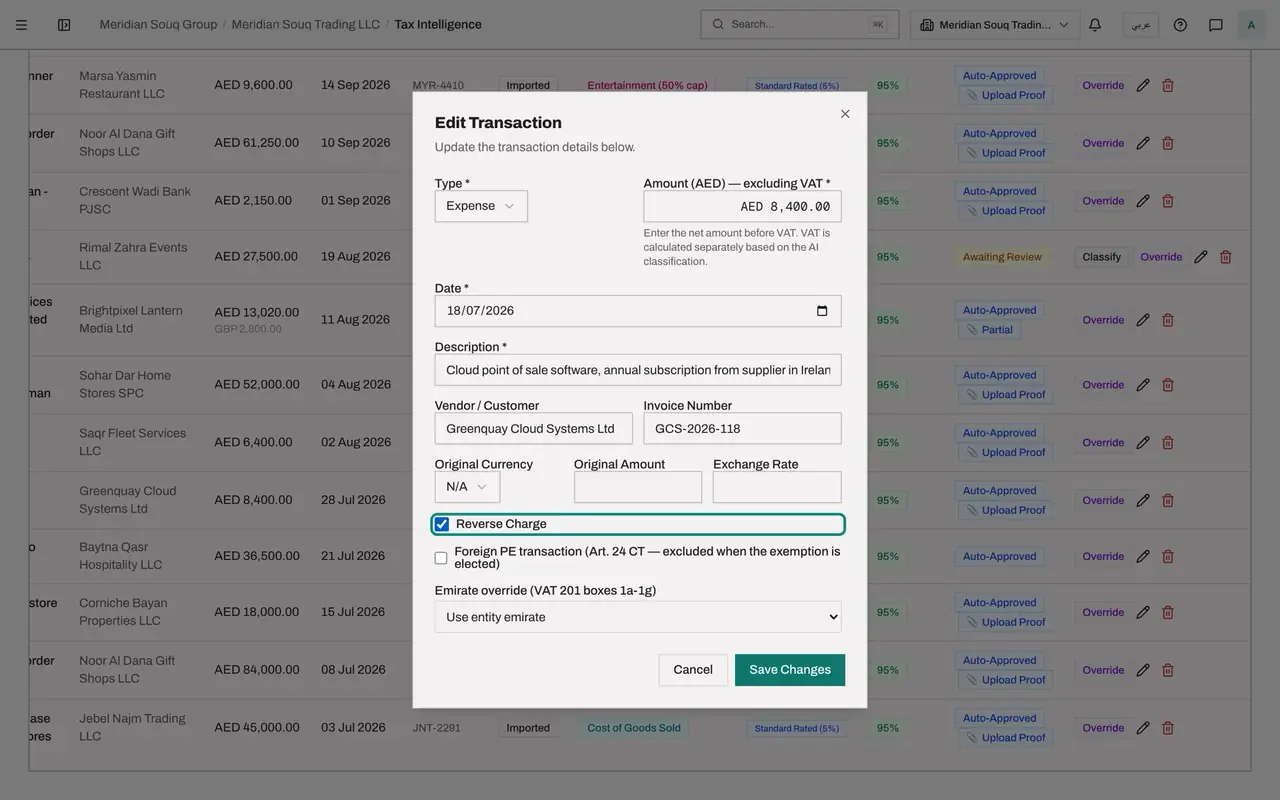Open the chat feedback icon
The height and width of the screenshot is (800, 1280).
point(1216,25)
